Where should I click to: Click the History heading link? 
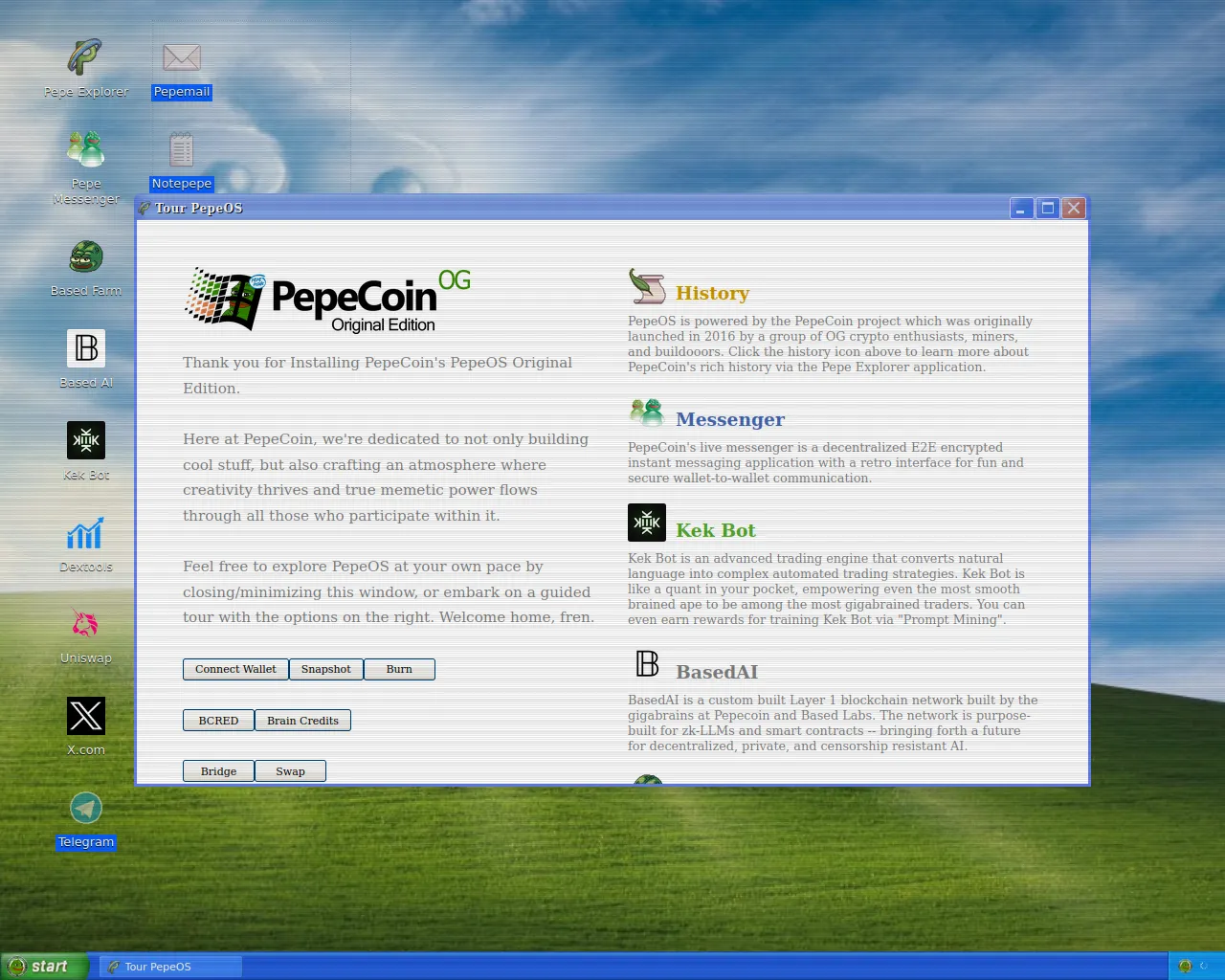click(x=712, y=293)
